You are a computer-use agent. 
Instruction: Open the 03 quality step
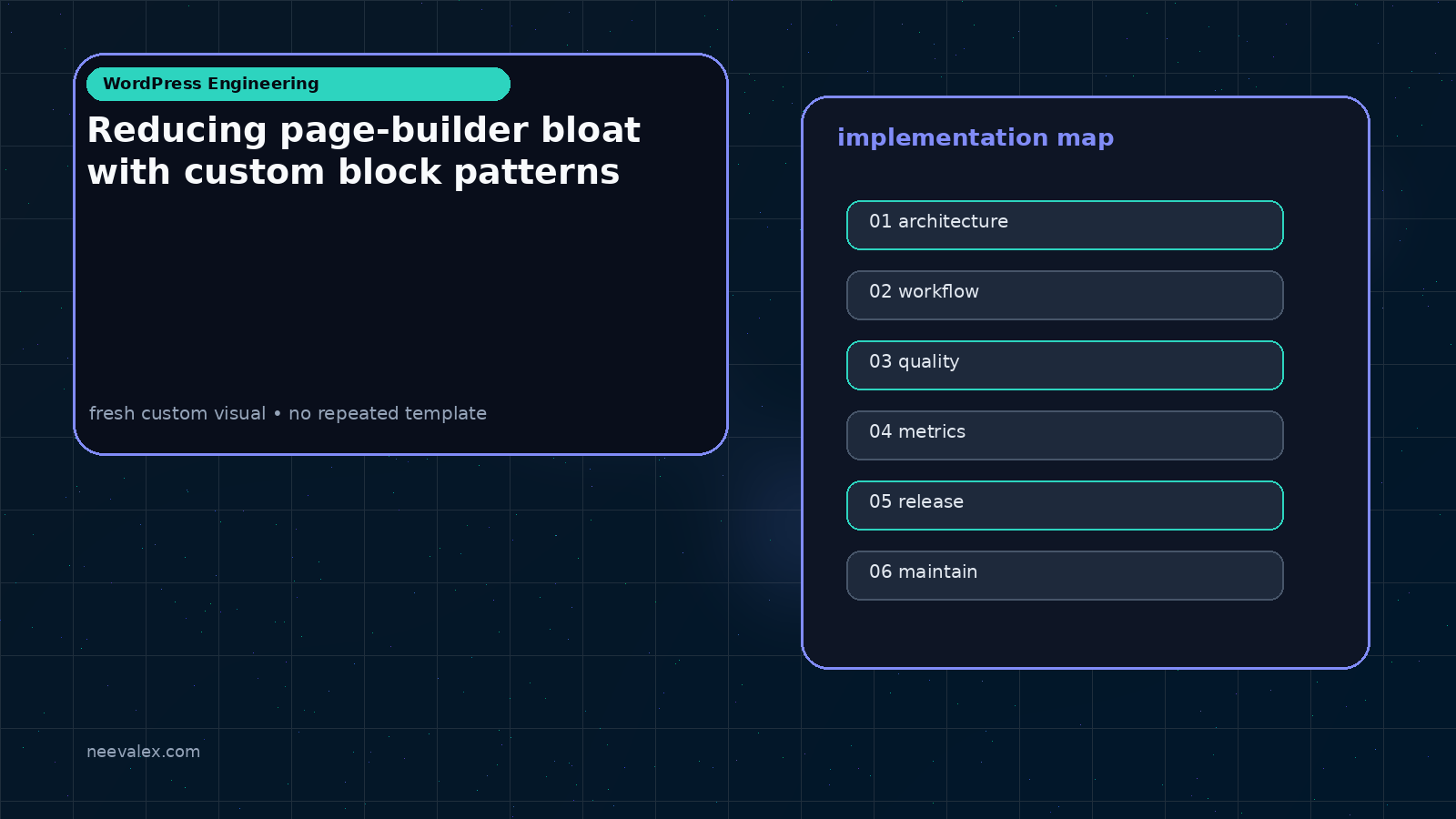(1065, 365)
